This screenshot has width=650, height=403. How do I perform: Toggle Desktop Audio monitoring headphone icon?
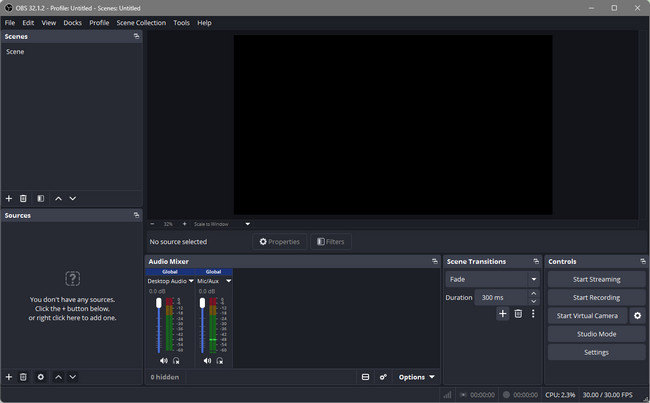176,361
